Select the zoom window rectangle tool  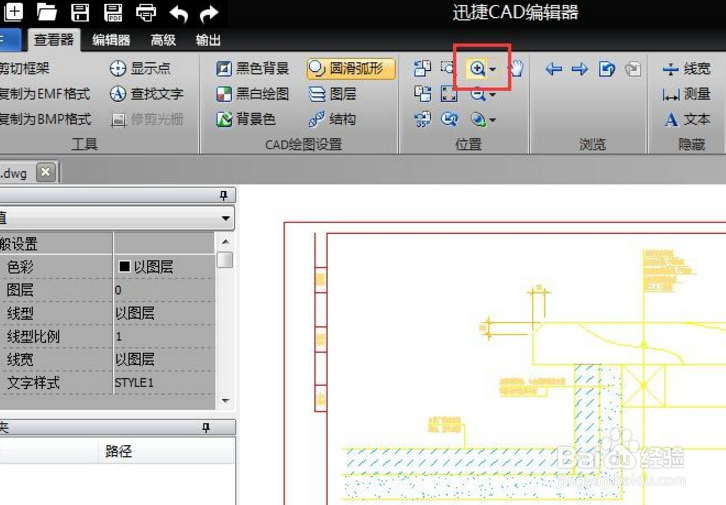pos(448,68)
